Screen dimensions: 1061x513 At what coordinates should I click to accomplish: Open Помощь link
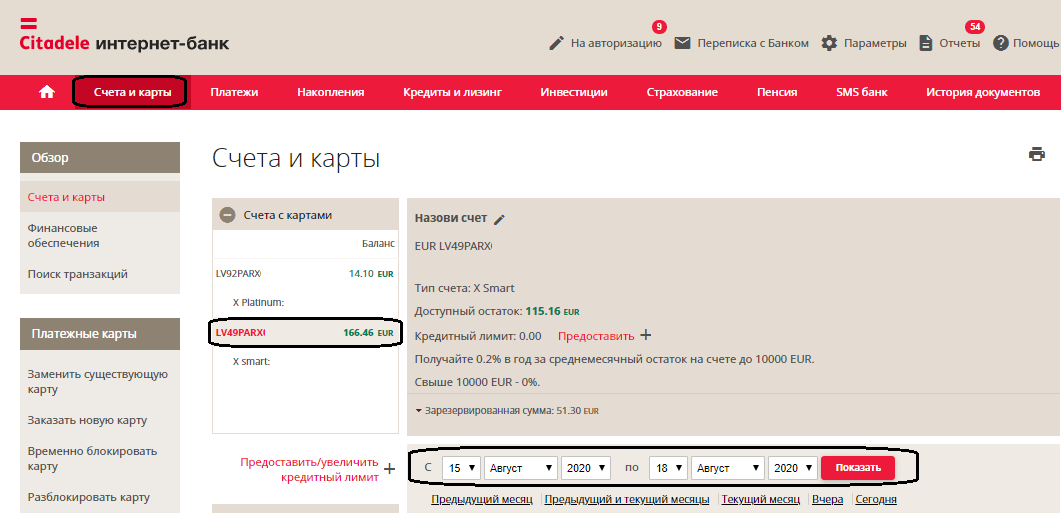(1036, 43)
